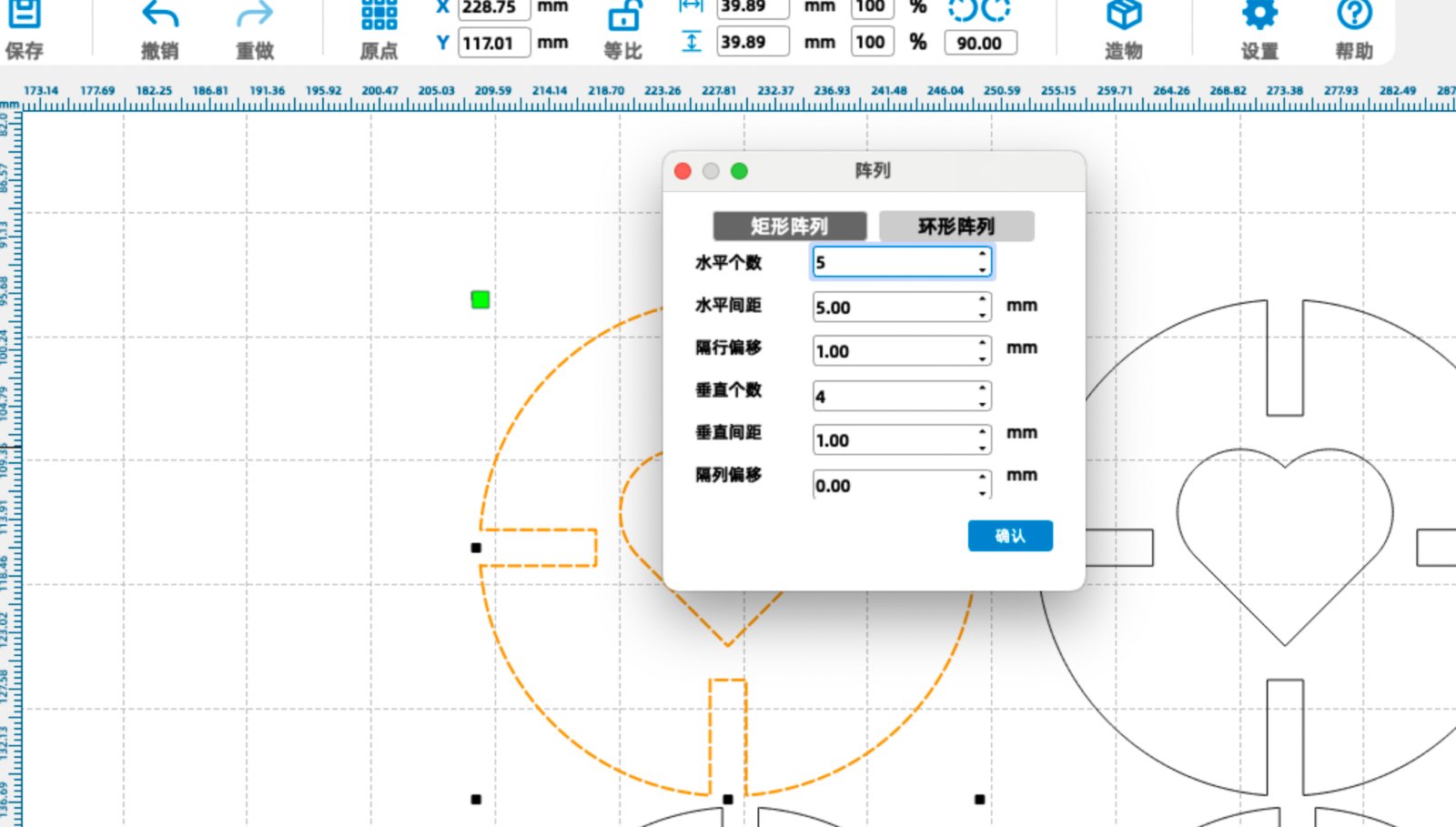Click the left dashed rotate icon
Image resolution: width=1456 pixels, height=827 pixels.
(x=962, y=10)
